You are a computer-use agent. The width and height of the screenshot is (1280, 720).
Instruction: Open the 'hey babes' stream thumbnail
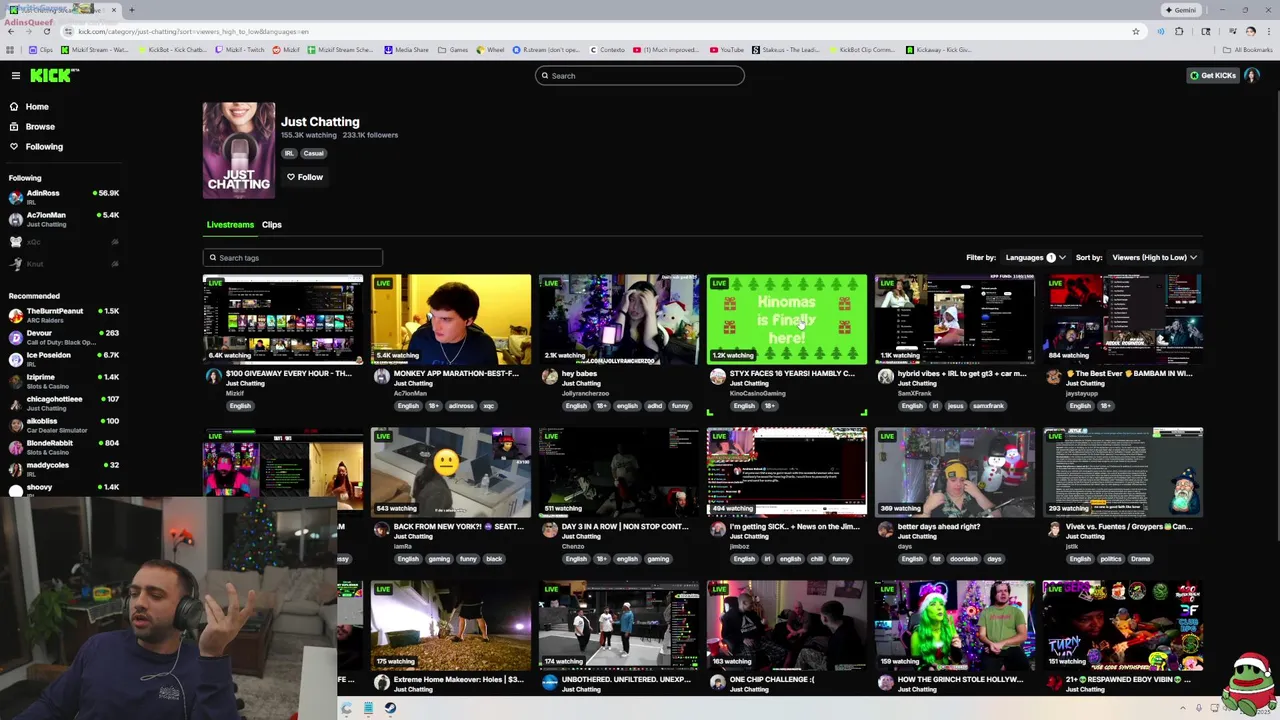pos(619,319)
